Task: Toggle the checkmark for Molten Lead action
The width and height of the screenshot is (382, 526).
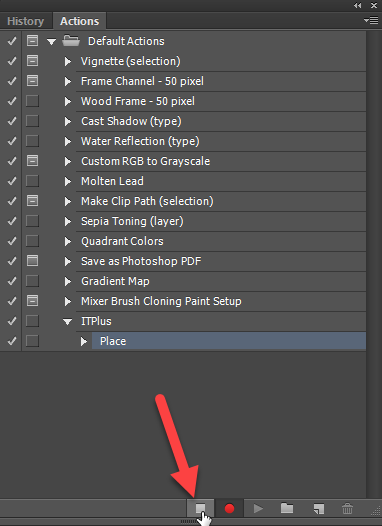Action: coord(12,181)
